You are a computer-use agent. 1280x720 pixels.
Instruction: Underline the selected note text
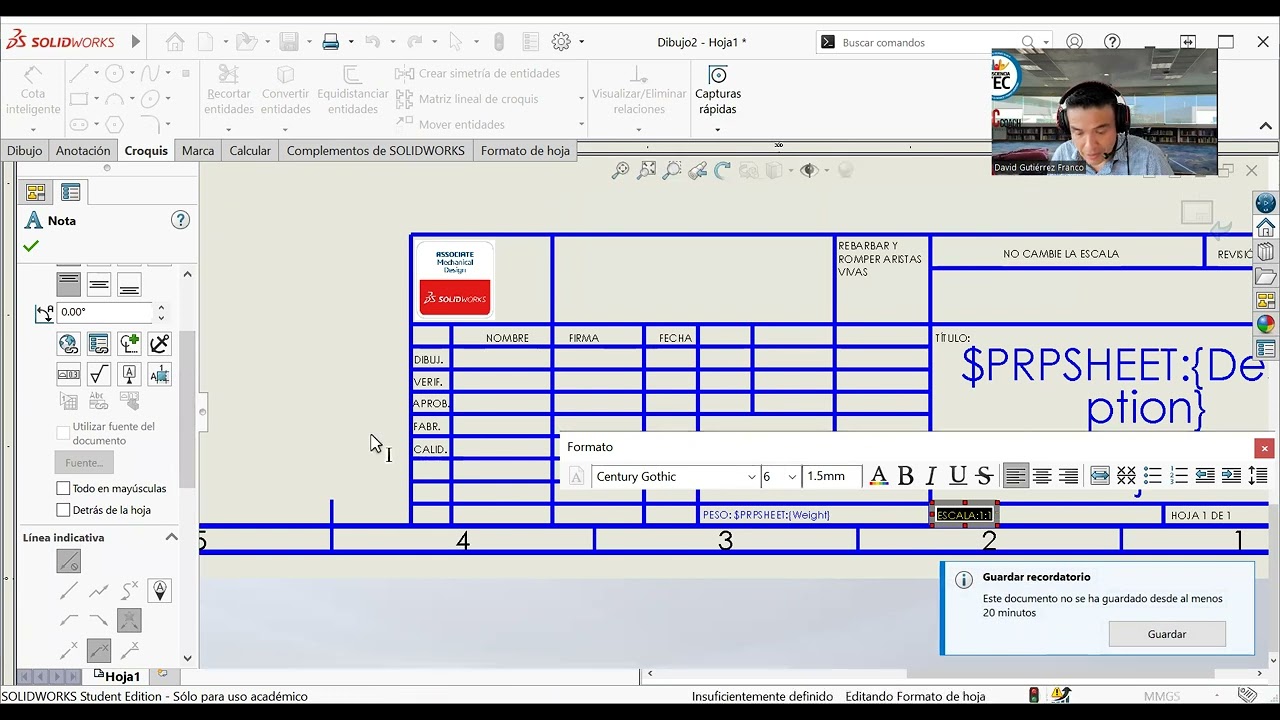click(958, 476)
